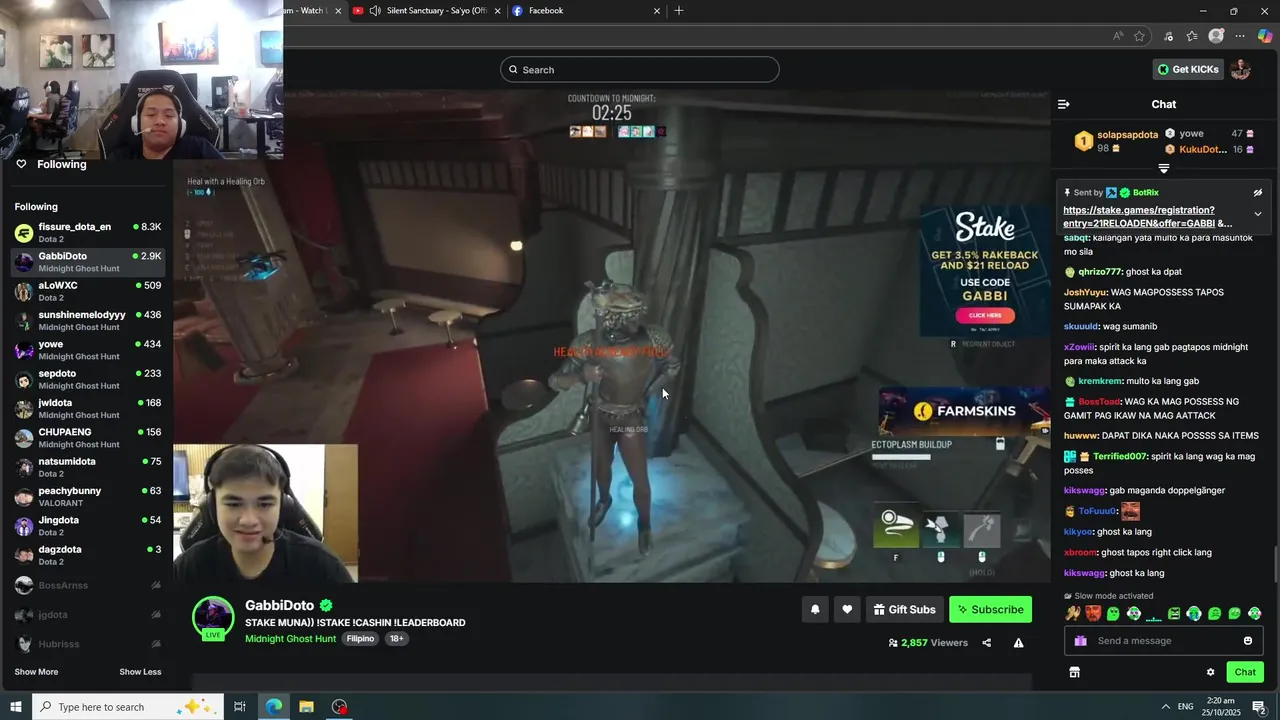Open Task View on the taskbar
1280x720 pixels.
pyautogui.click(x=240, y=707)
